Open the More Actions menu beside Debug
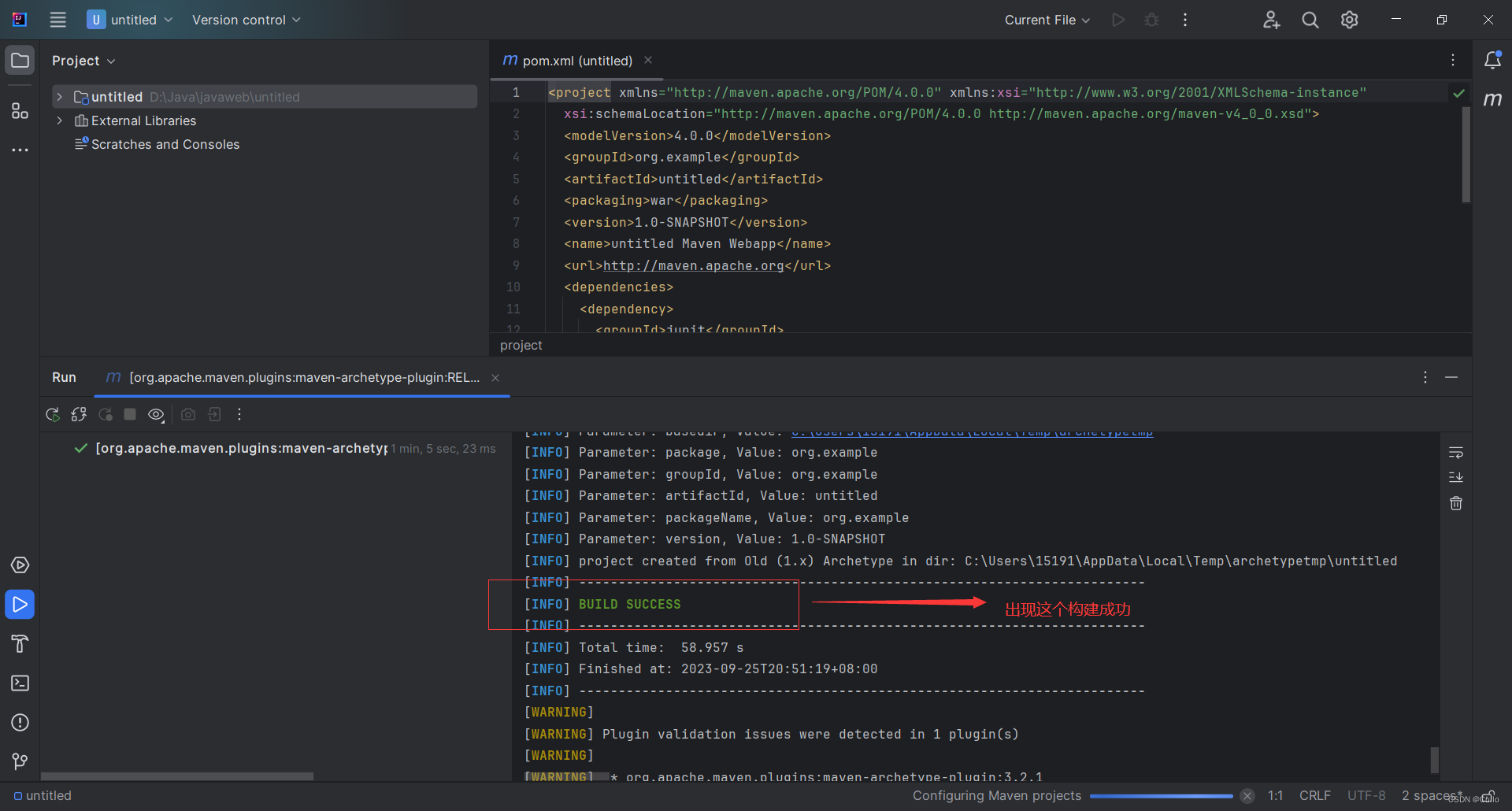The height and width of the screenshot is (811, 1512). point(1185,20)
